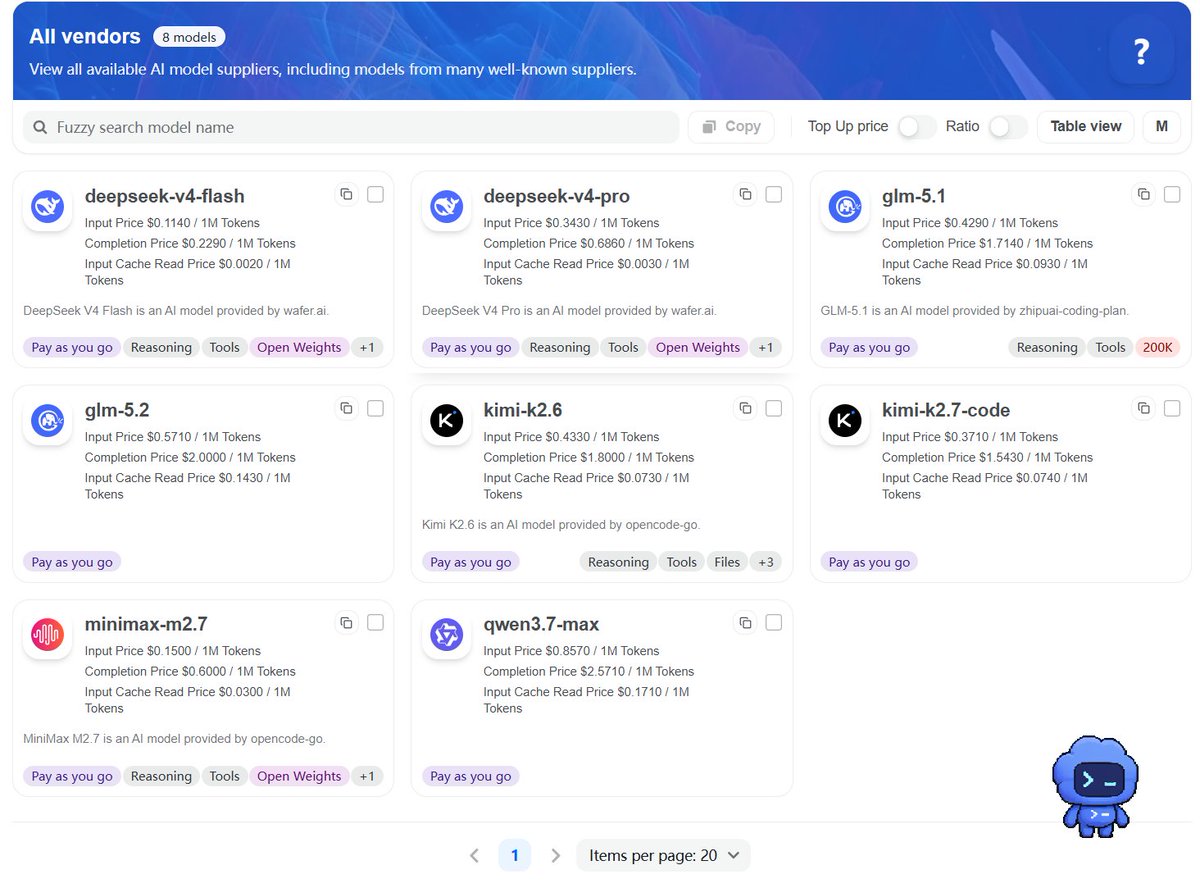Select the minimax-m2.7 checkbox

click(375, 623)
